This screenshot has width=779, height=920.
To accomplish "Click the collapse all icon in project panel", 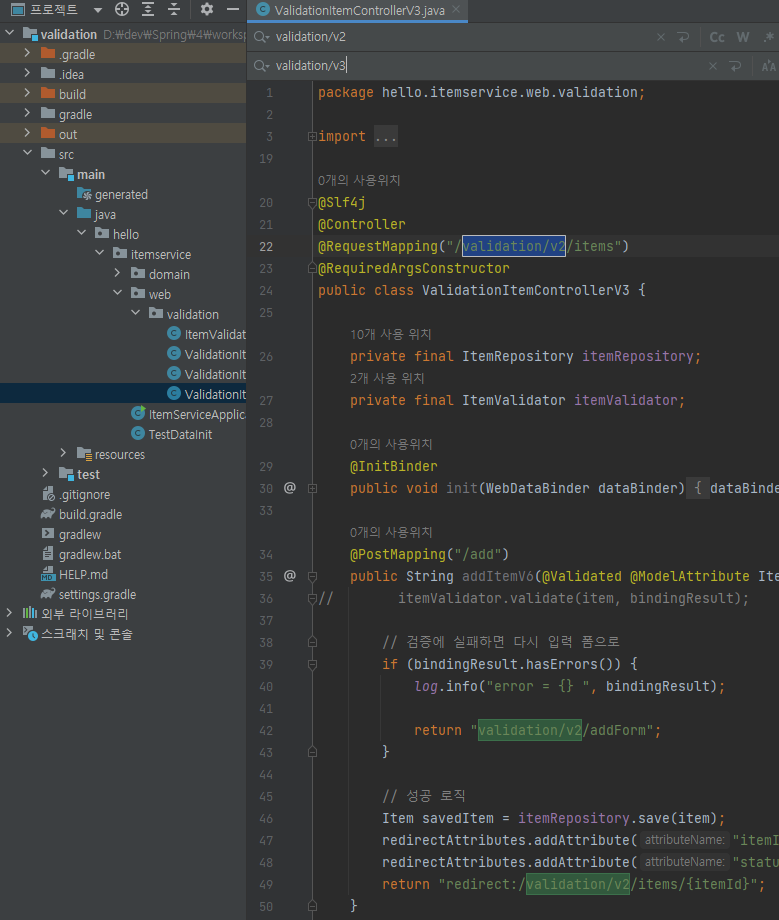I will [174, 9].
